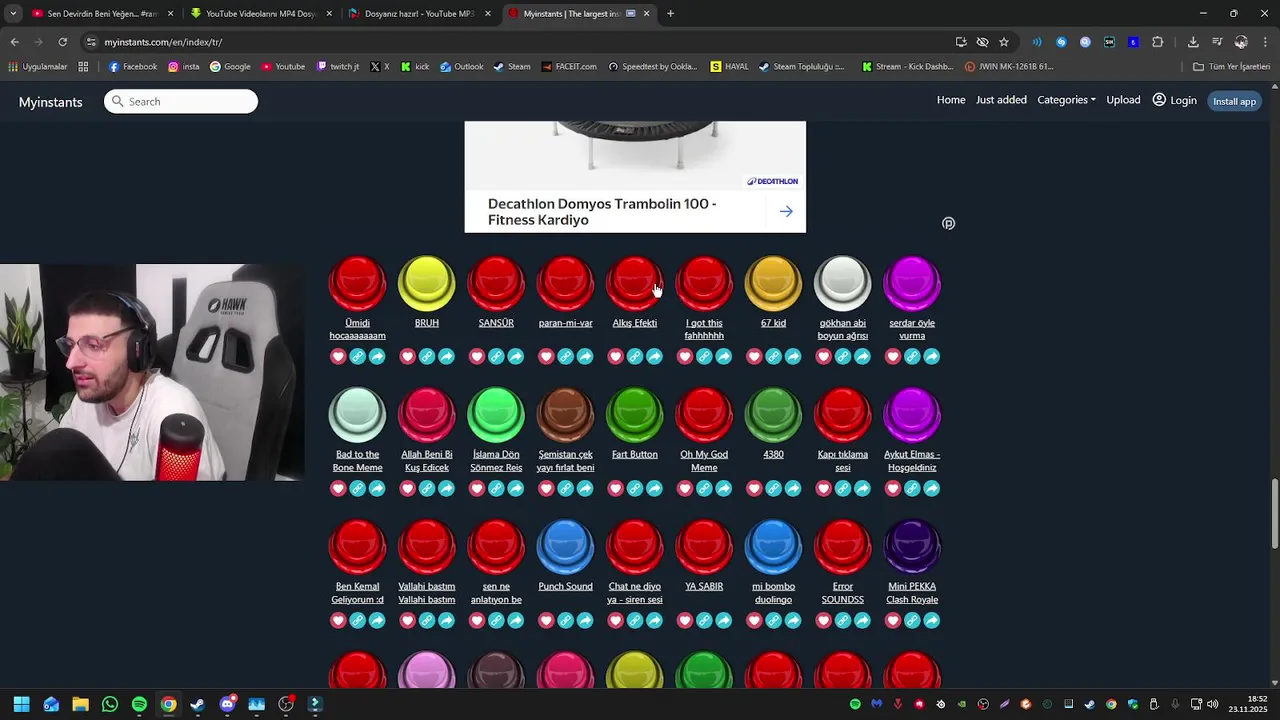Share icon under SANSÜR sound
Screen dimensions: 1280x720
point(516,356)
